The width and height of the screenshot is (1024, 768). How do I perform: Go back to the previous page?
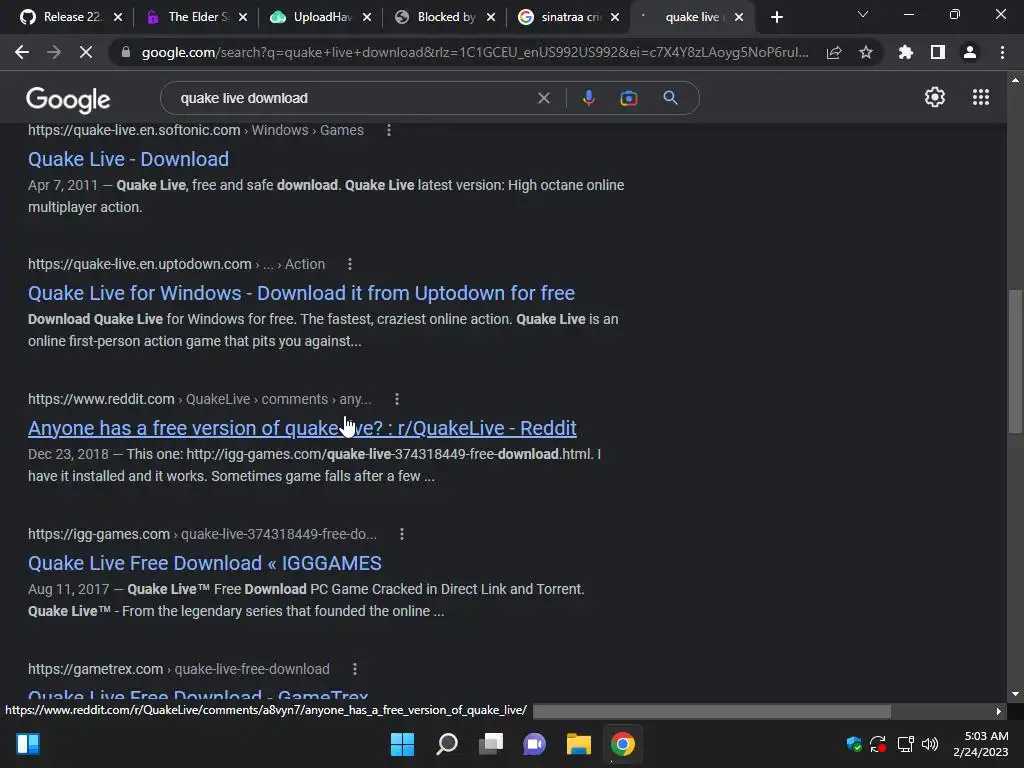[x=22, y=52]
